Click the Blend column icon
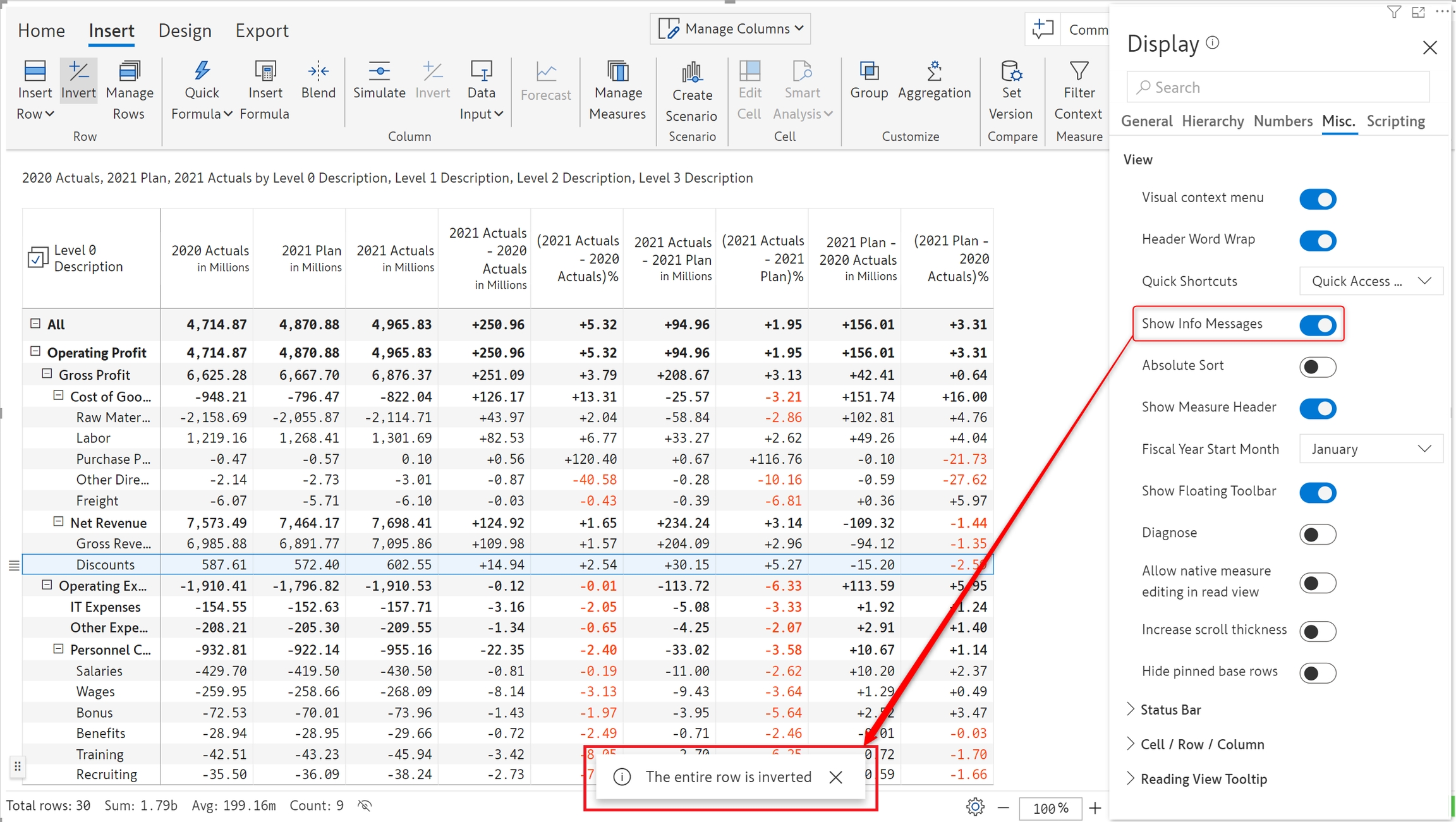This screenshot has height=822, width=1456. 318,71
